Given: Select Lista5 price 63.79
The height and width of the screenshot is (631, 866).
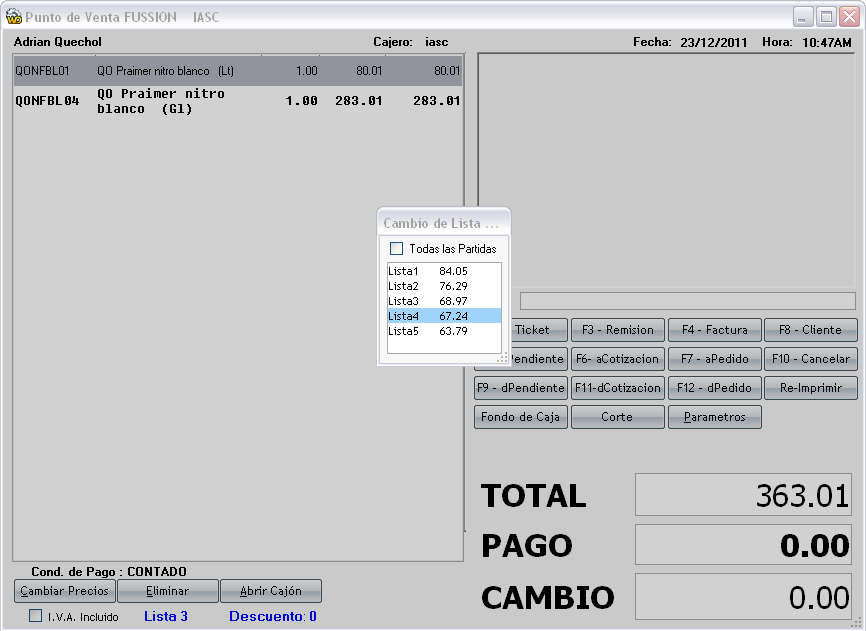Looking at the screenshot, I should [444, 331].
